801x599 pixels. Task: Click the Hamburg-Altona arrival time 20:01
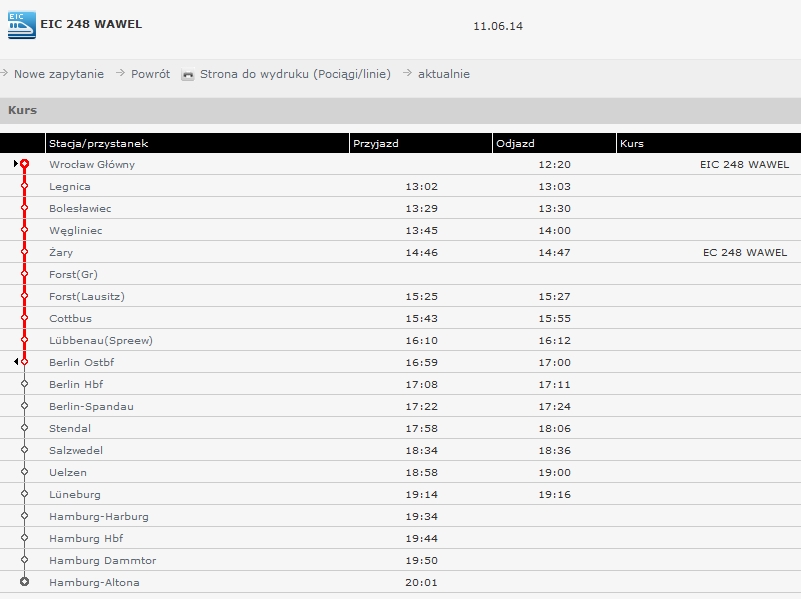(421, 582)
